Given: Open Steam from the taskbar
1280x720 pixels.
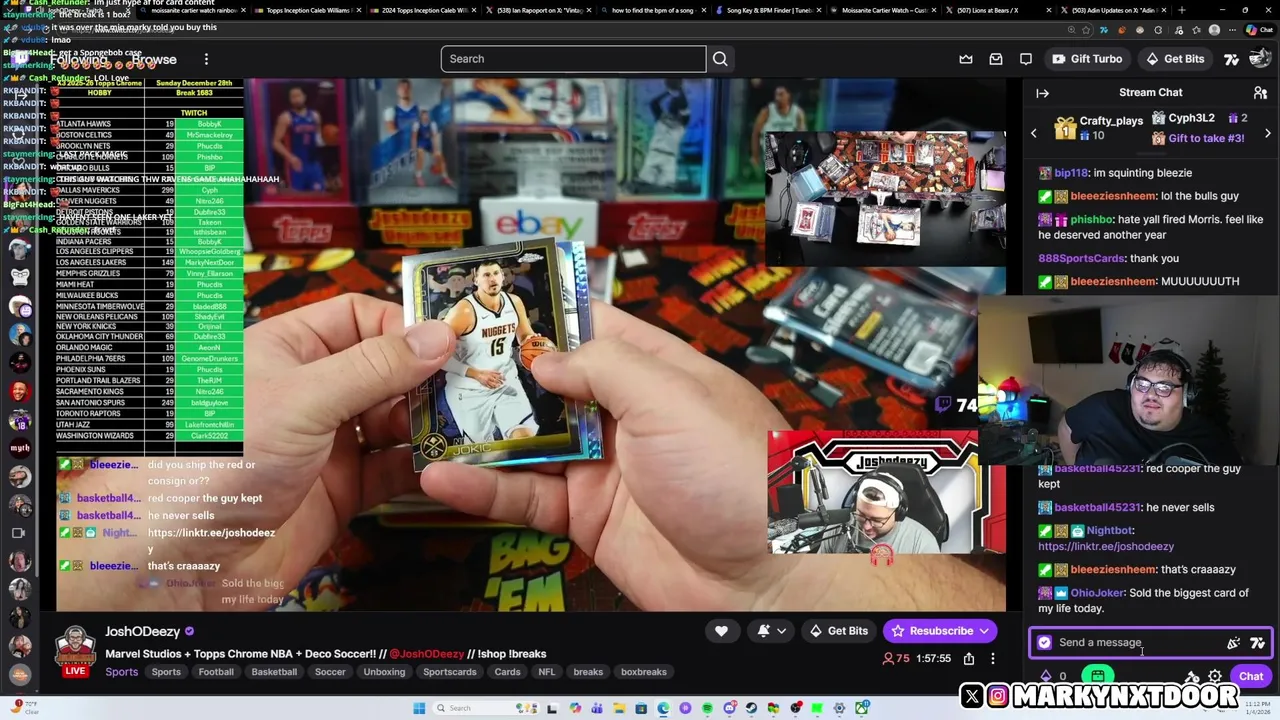Looking at the screenshot, I should point(752,708).
